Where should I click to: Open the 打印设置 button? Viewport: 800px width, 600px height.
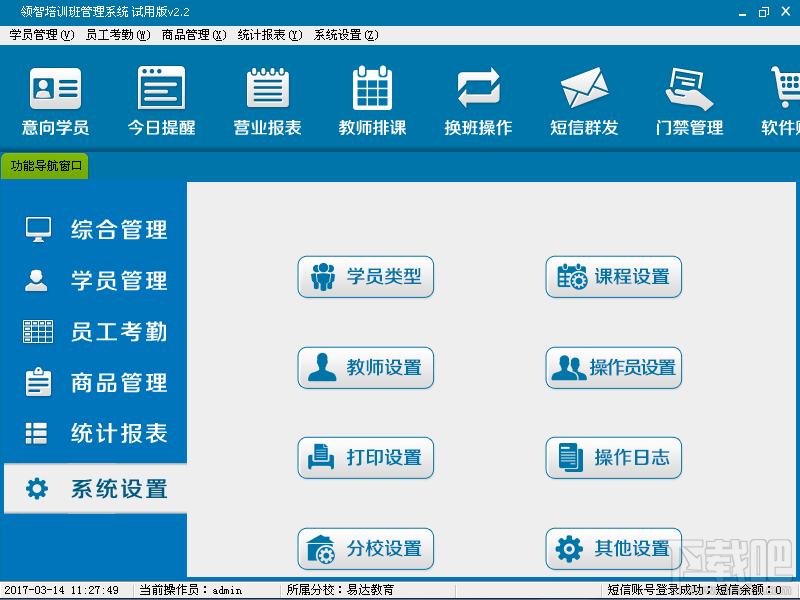point(366,458)
